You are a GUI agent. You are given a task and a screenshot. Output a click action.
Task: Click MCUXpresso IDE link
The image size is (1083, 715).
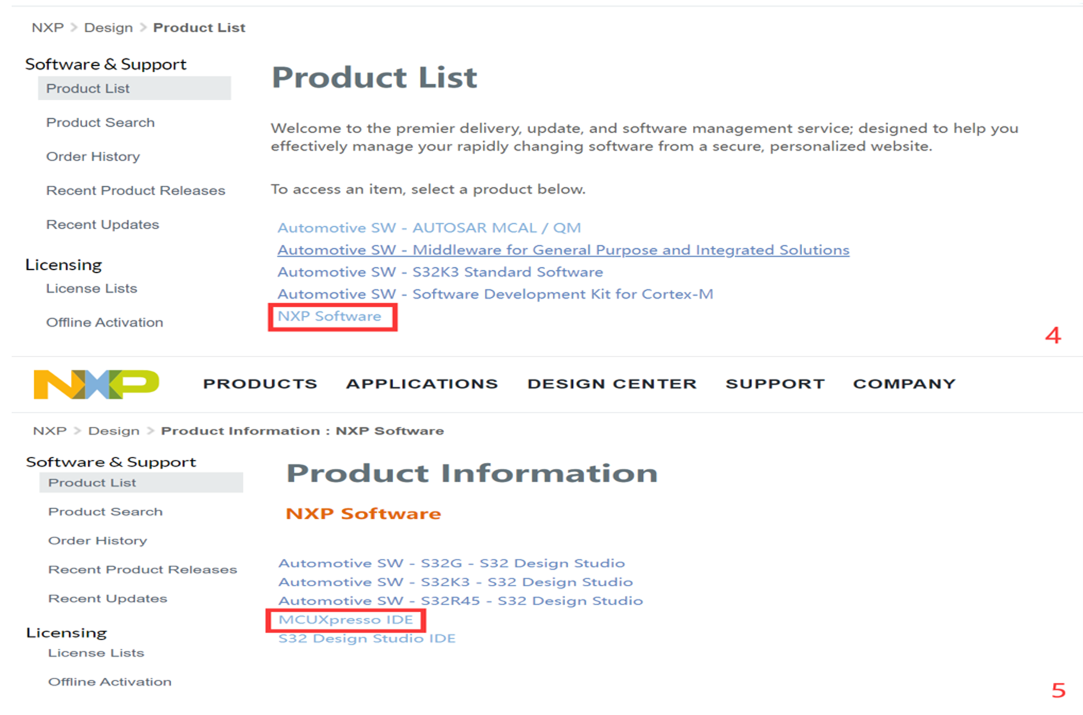(x=345, y=620)
